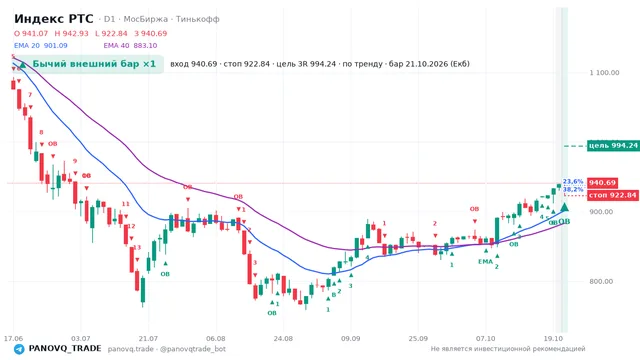
Task: Click the Telegram icon beside PANOVQ_TRADE
Action: tap(19, 349)
